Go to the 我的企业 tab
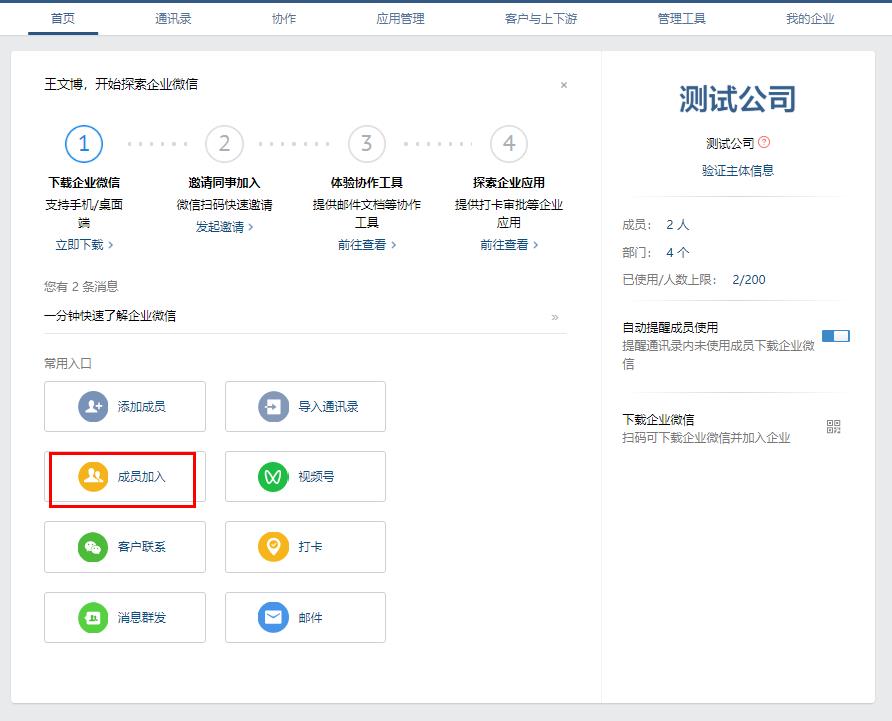892x721 pixels. point(810,18)
